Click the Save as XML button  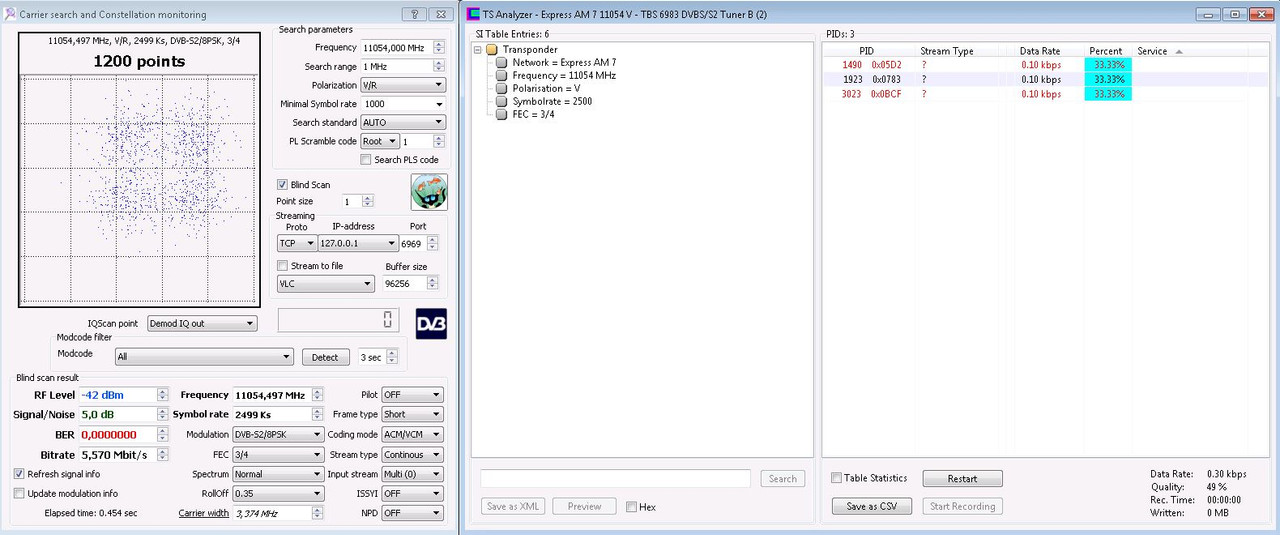512,506
